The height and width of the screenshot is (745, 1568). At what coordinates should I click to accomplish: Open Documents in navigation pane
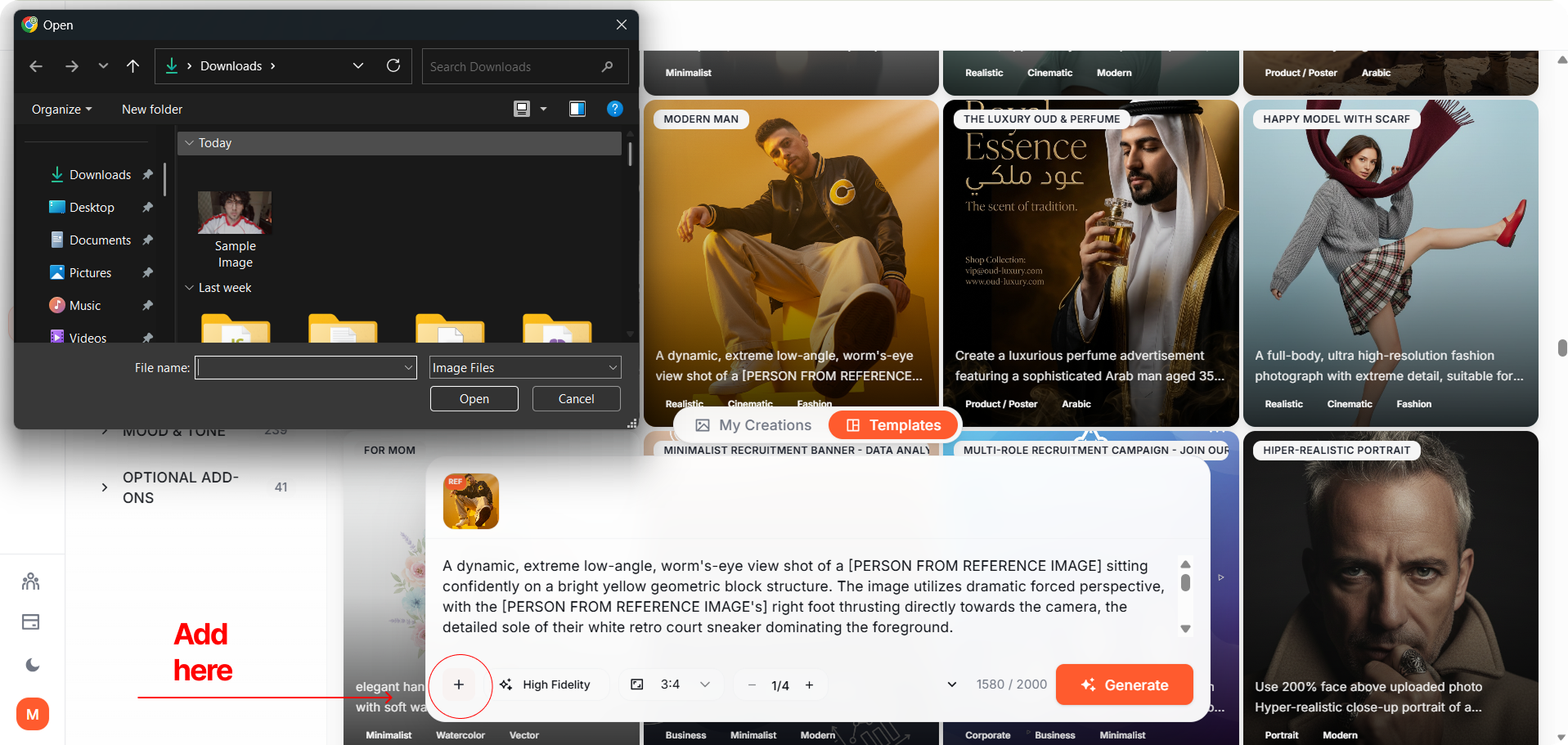(x=100, y=240)
